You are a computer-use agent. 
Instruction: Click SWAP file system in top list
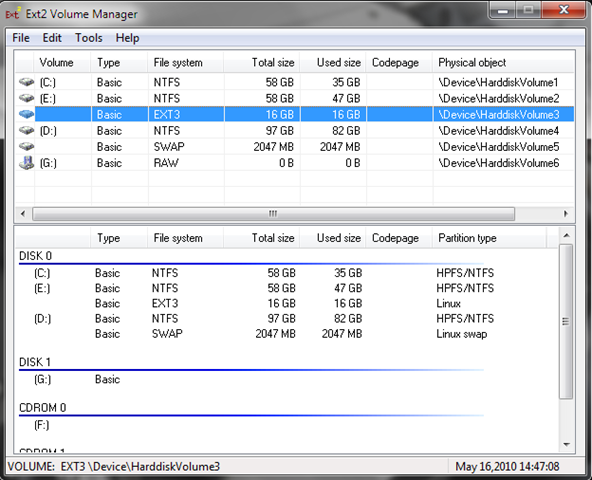coord(169,147)
